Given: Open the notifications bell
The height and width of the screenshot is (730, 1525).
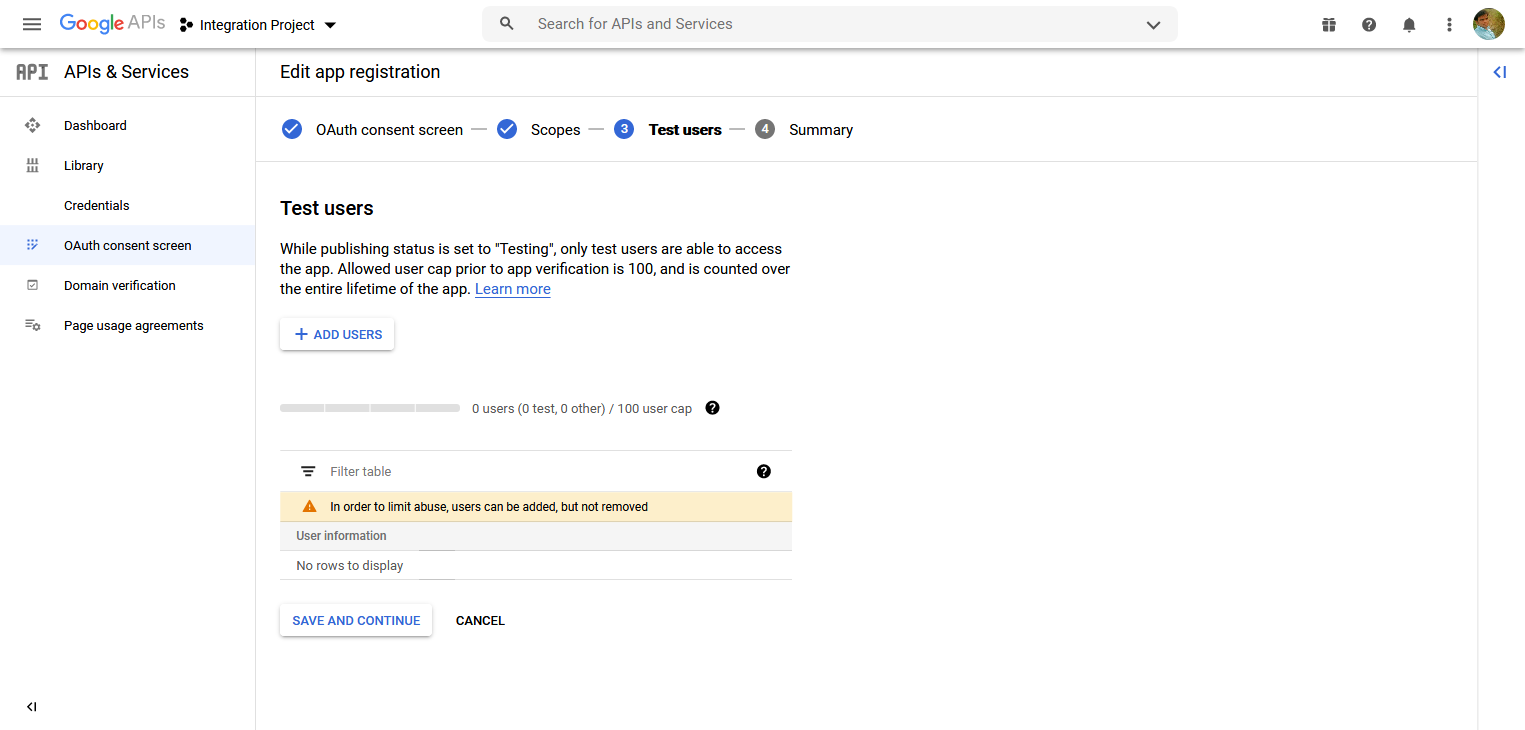Looking at the screenshot, I should [1409, 25].
